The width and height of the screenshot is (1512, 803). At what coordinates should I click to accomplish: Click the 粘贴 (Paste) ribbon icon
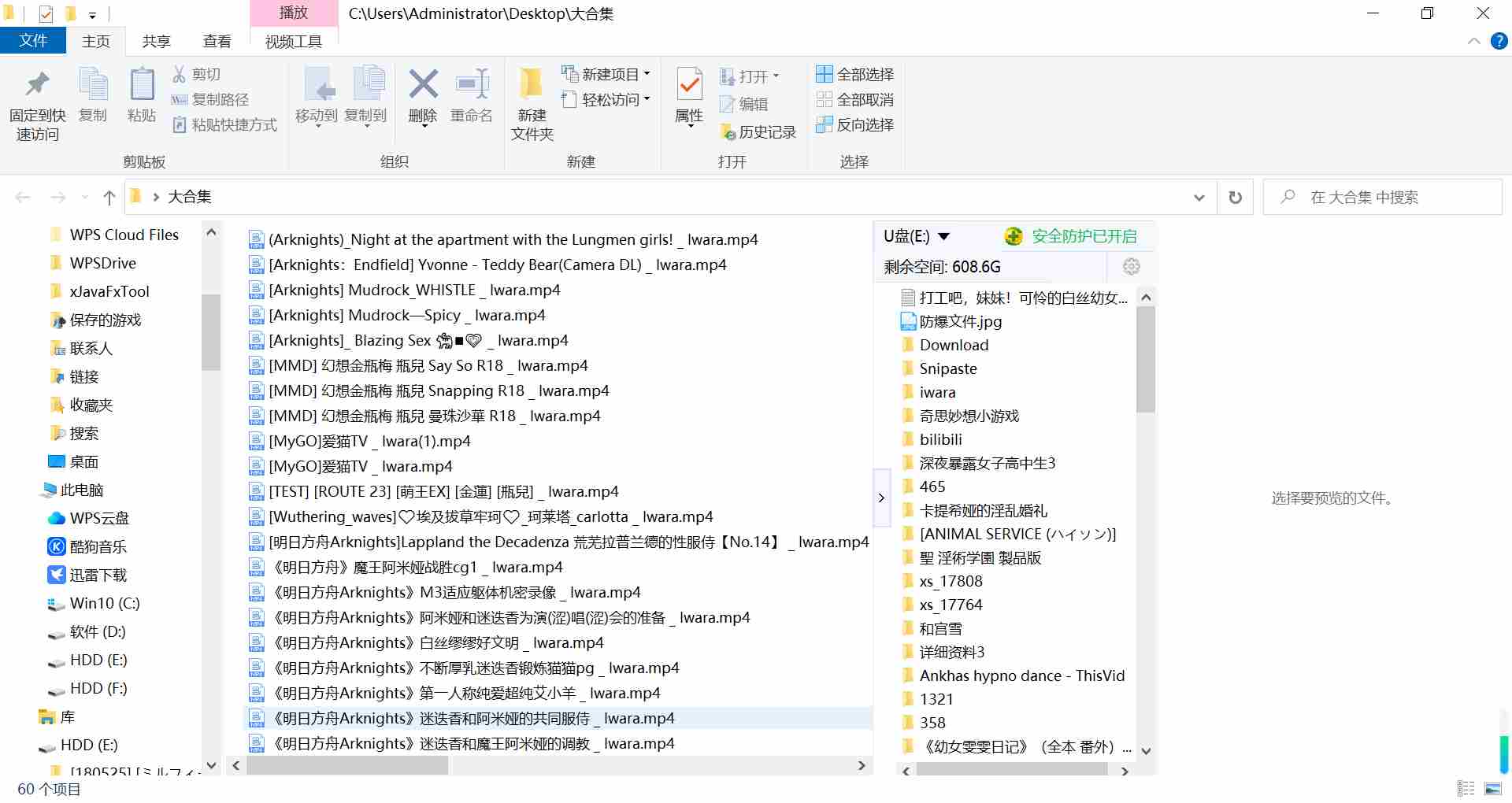point(142,95)
